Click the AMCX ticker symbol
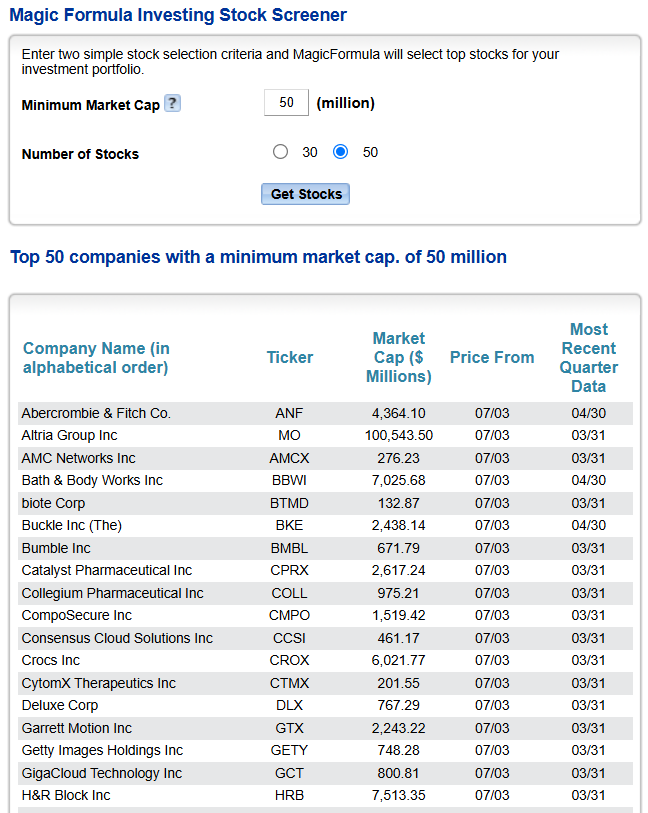 (289, 458)
